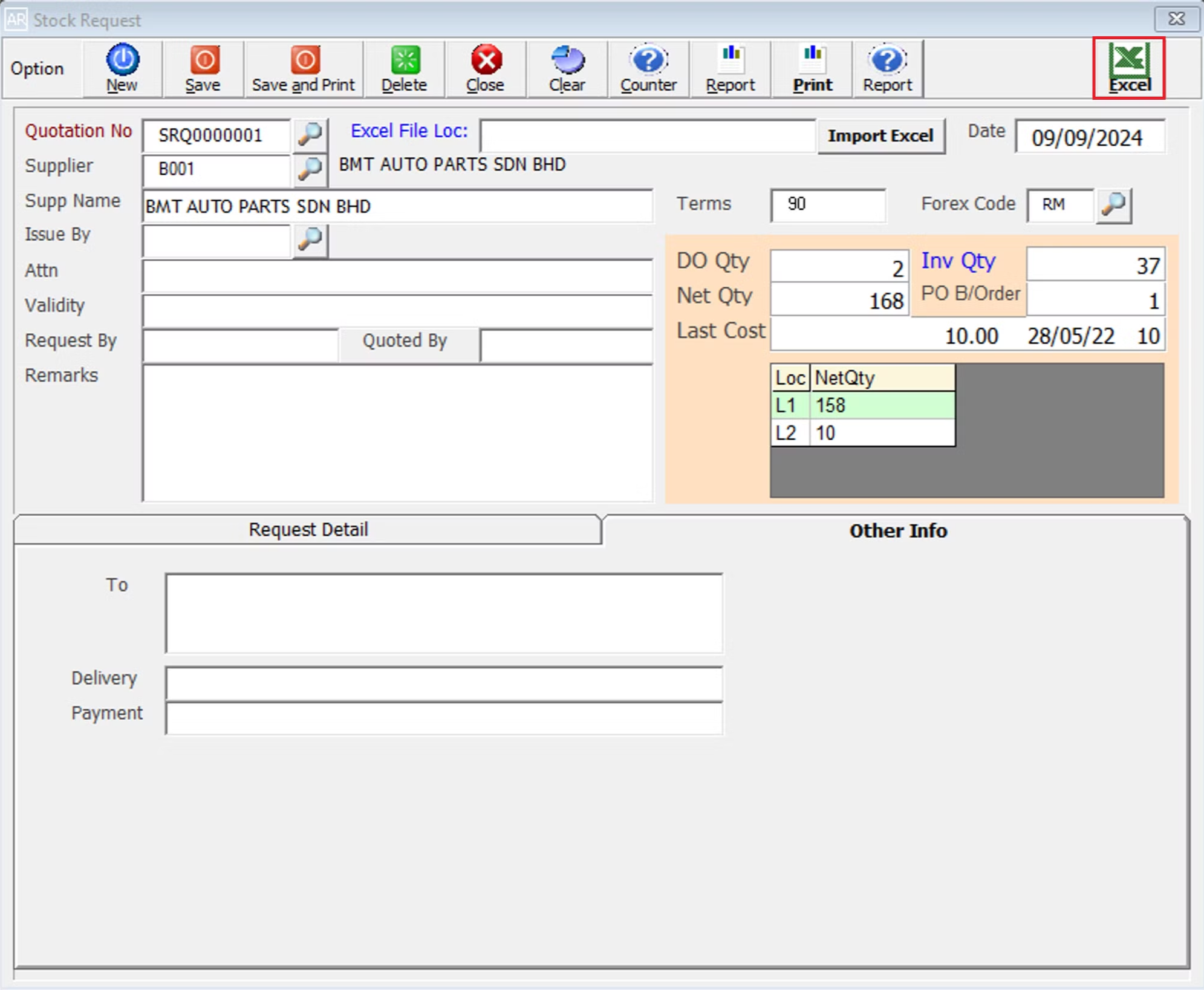1204x990 pixels.
Task: Click the Clear toolbar icon
Action: (567, 68)
